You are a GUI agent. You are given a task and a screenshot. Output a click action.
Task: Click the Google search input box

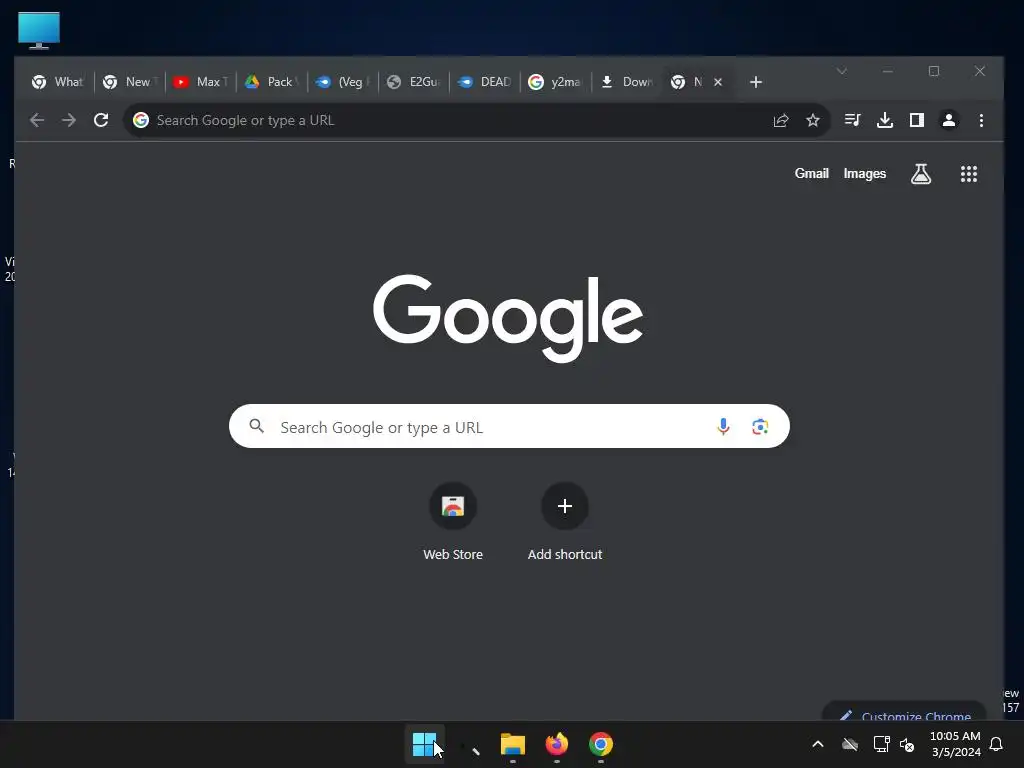click(x=509, y=426)
